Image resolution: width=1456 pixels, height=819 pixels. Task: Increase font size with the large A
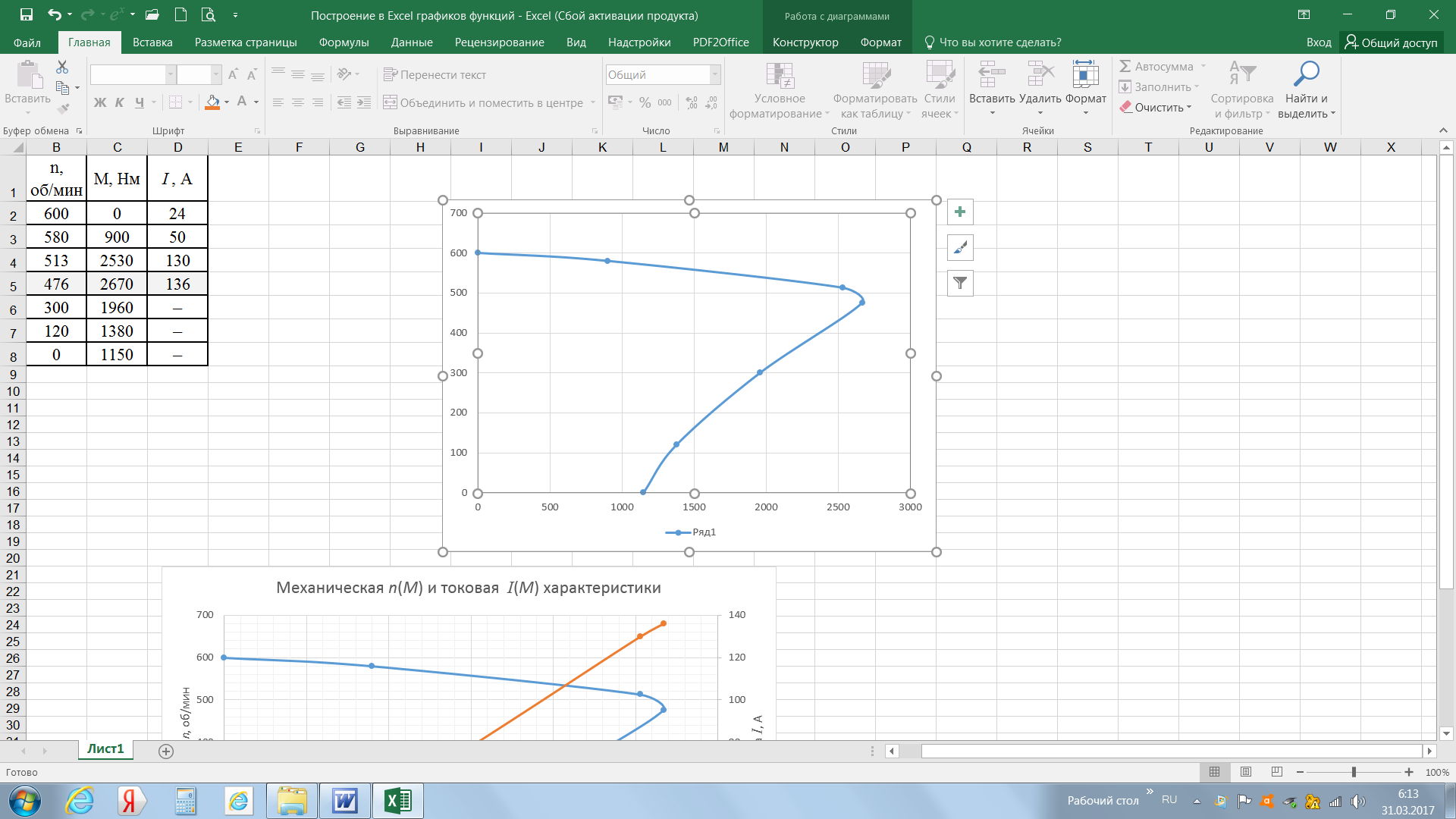[x=233, y=74]
